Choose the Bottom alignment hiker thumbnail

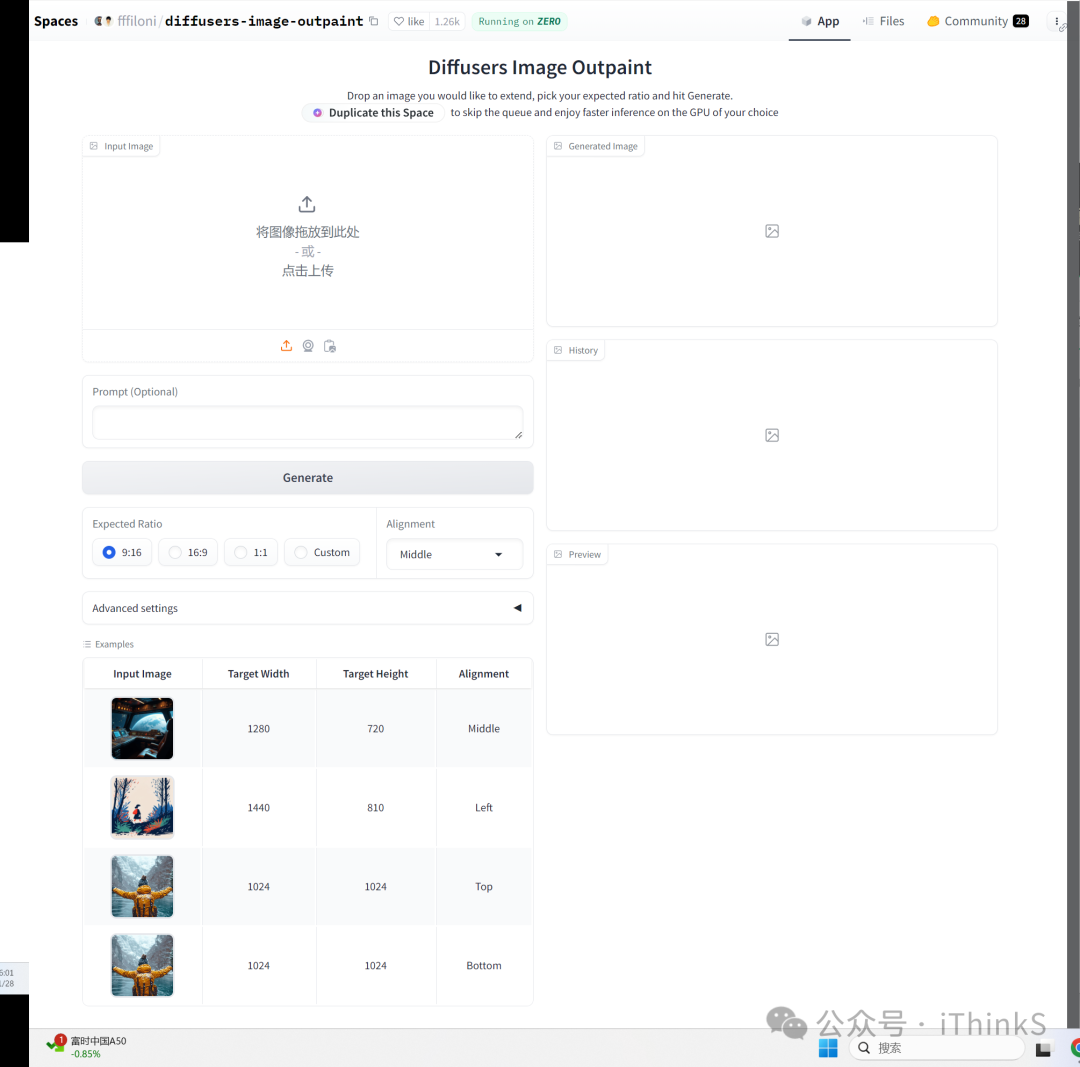tap(143, 965)
